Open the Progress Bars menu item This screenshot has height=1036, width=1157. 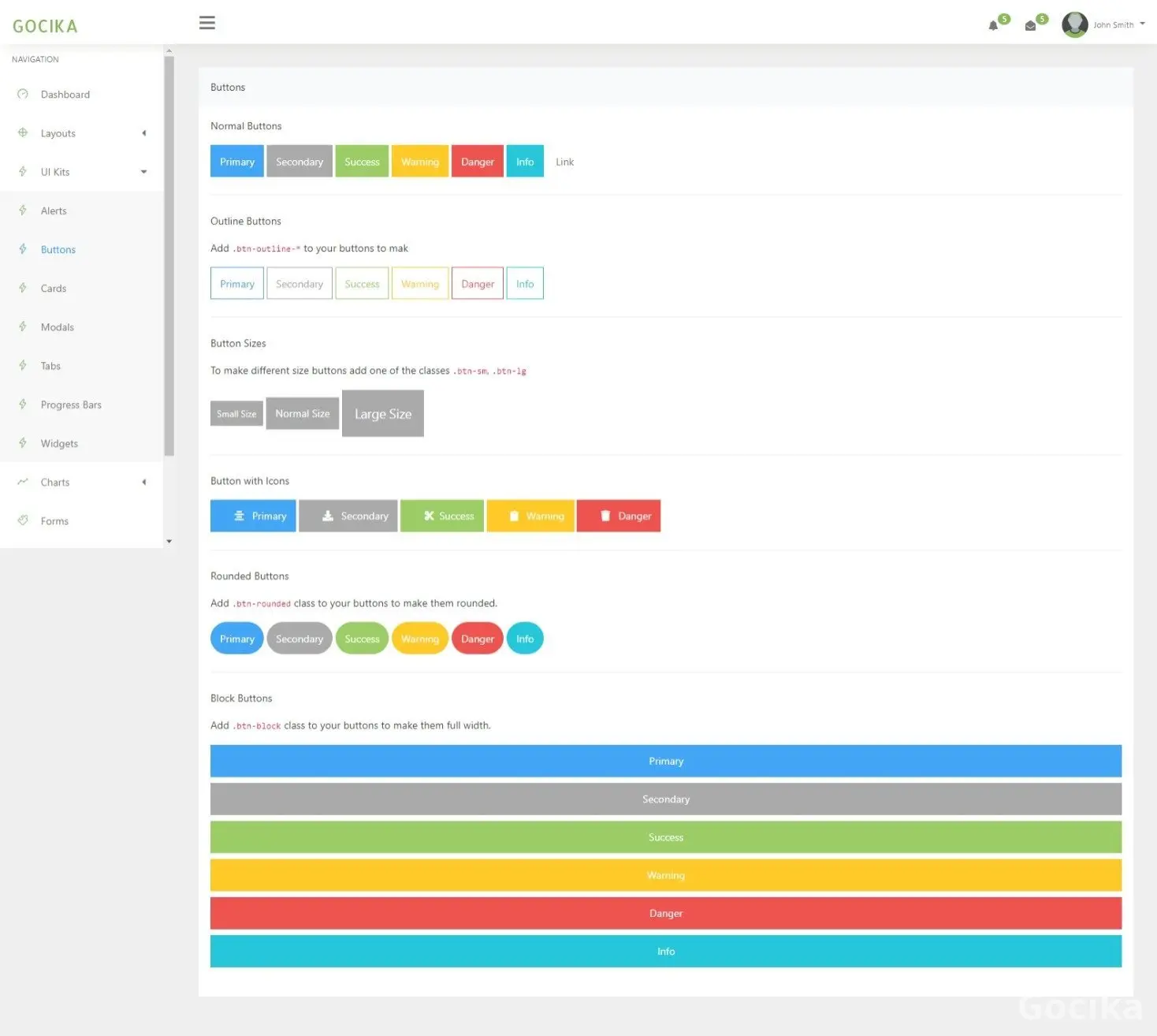pos(71,405)
